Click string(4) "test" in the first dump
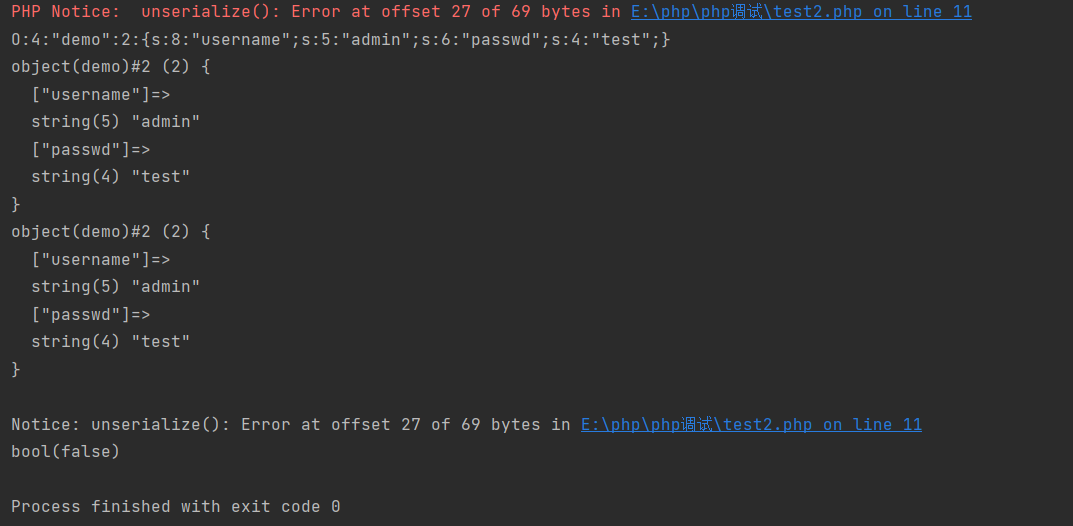Viewport: 1073px width, 526px height. 111,176
